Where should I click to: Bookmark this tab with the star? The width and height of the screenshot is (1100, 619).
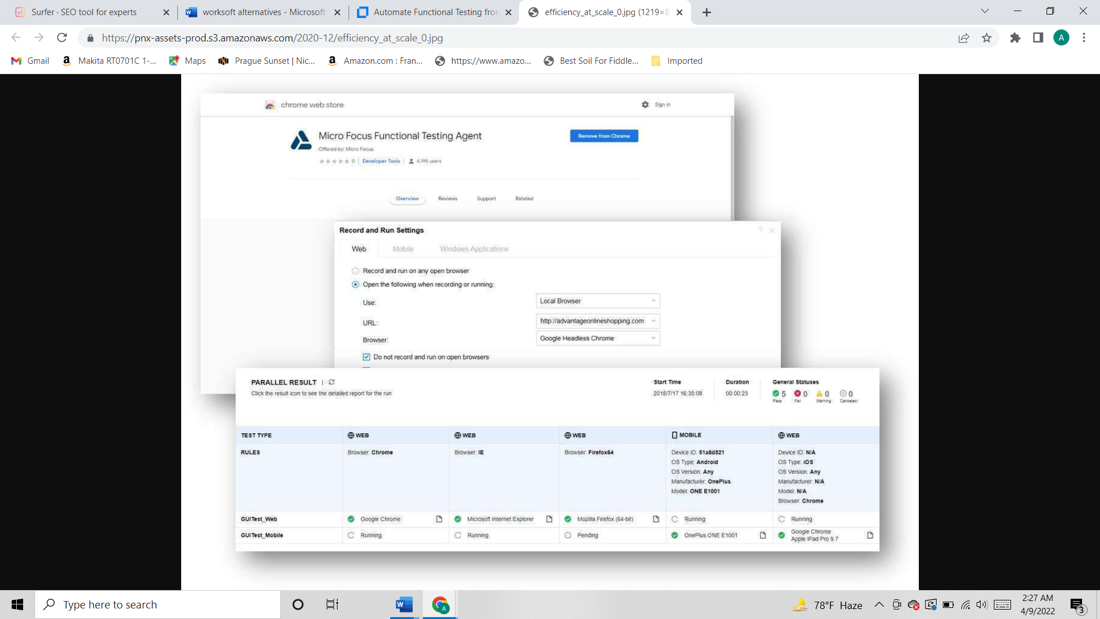coord(986,38)
